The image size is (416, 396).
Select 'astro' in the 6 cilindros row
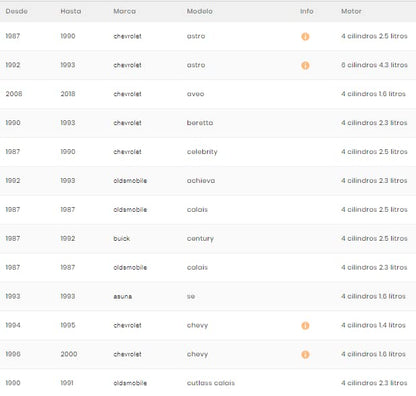coord(196,65)
